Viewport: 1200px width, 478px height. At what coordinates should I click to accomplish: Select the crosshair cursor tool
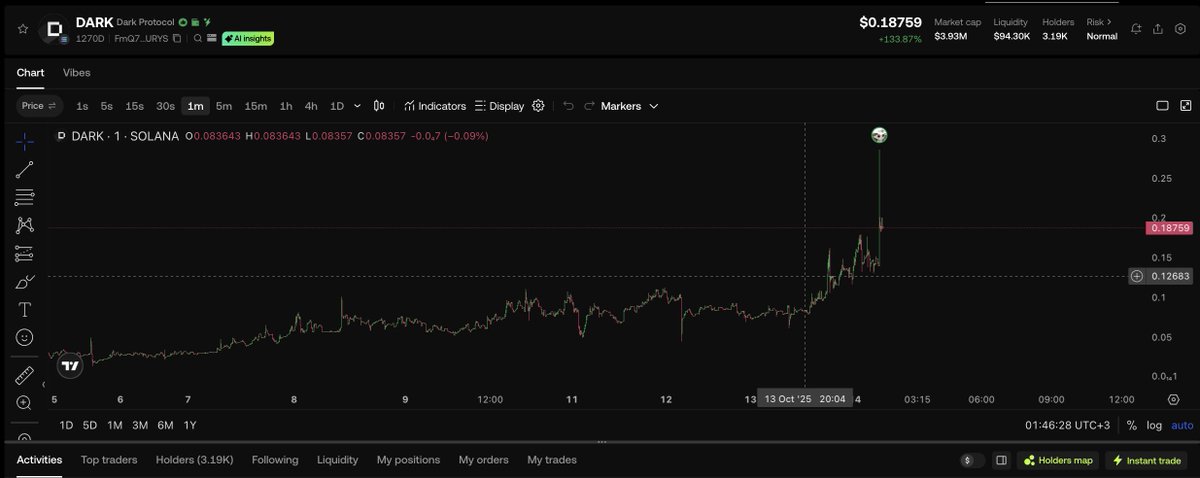(x=25, y=141)
